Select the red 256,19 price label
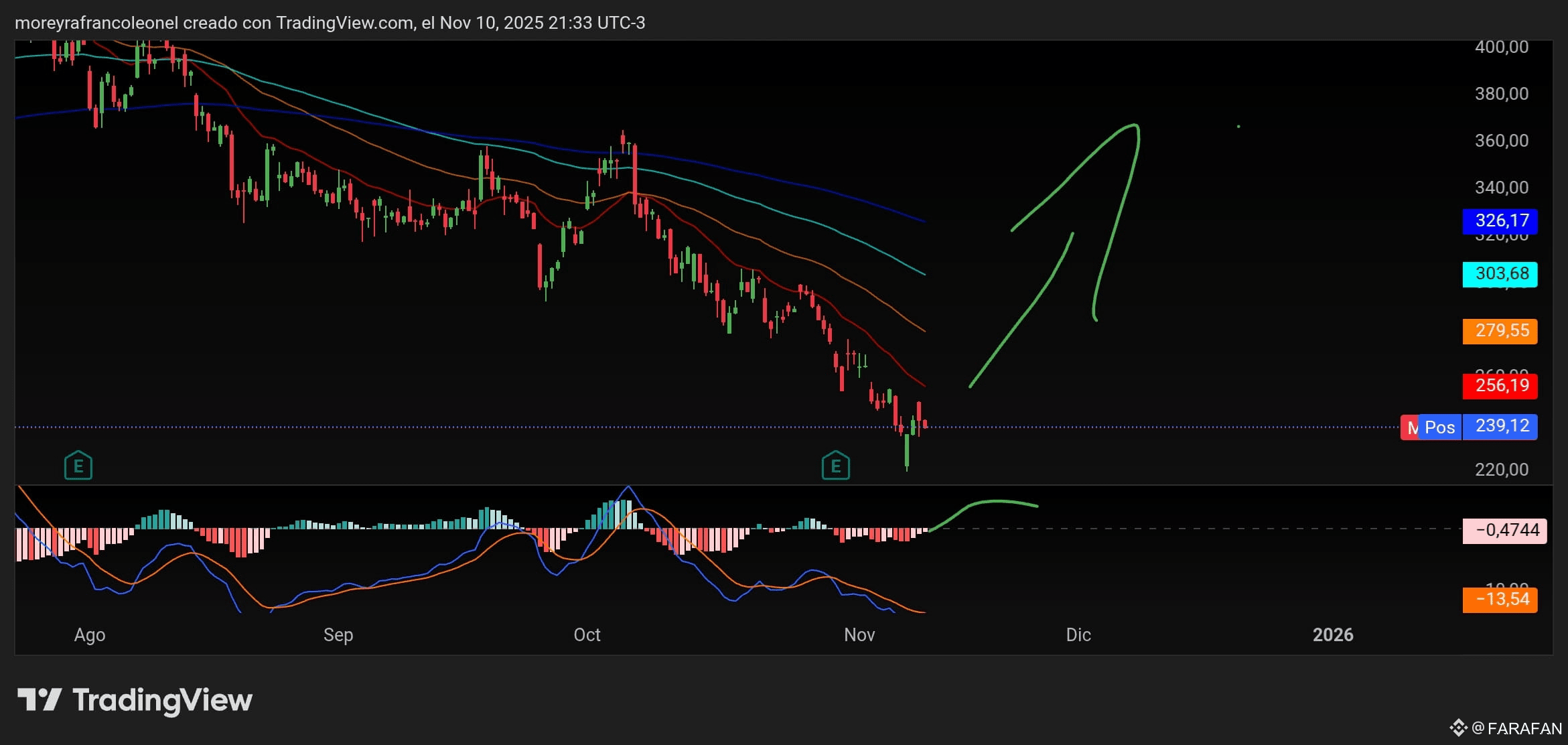Viewport: 1568px width, 745px height. (x=1500, y=386)
